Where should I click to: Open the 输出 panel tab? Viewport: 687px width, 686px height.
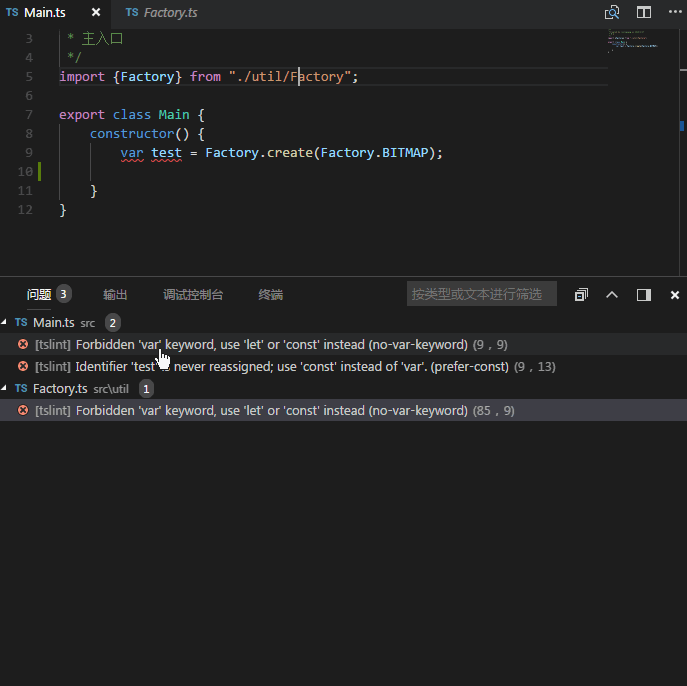[115, 295]
